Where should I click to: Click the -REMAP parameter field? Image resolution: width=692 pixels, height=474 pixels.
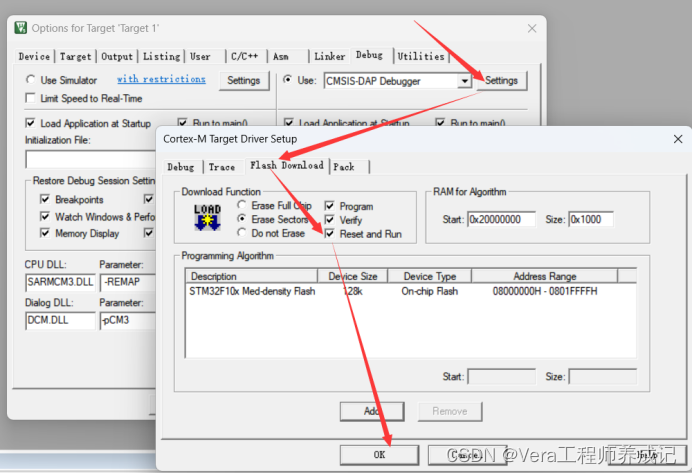pyautogui.click(x=128, y=282)
